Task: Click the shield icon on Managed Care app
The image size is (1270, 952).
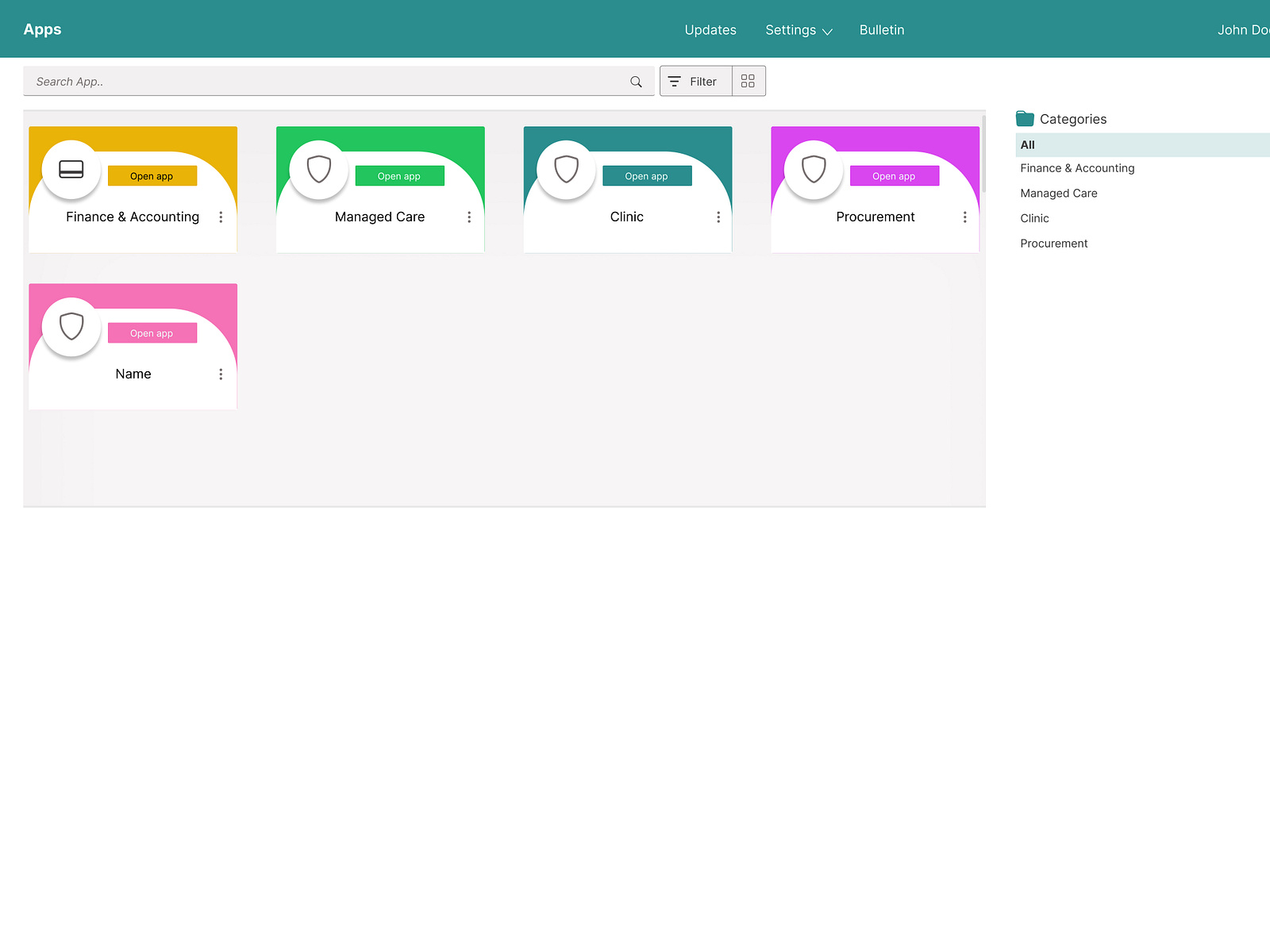Action: pos(317,168)
